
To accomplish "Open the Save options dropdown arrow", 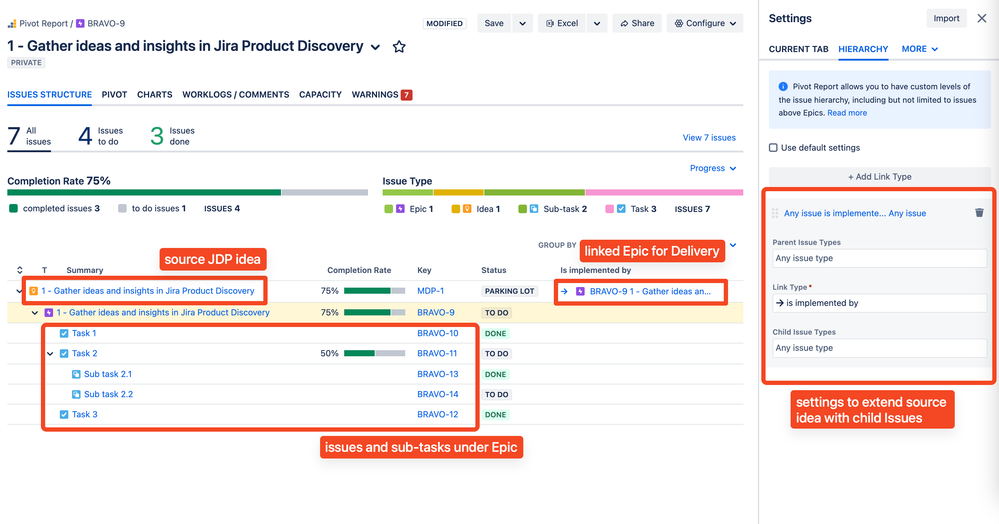I will [522, 24].
